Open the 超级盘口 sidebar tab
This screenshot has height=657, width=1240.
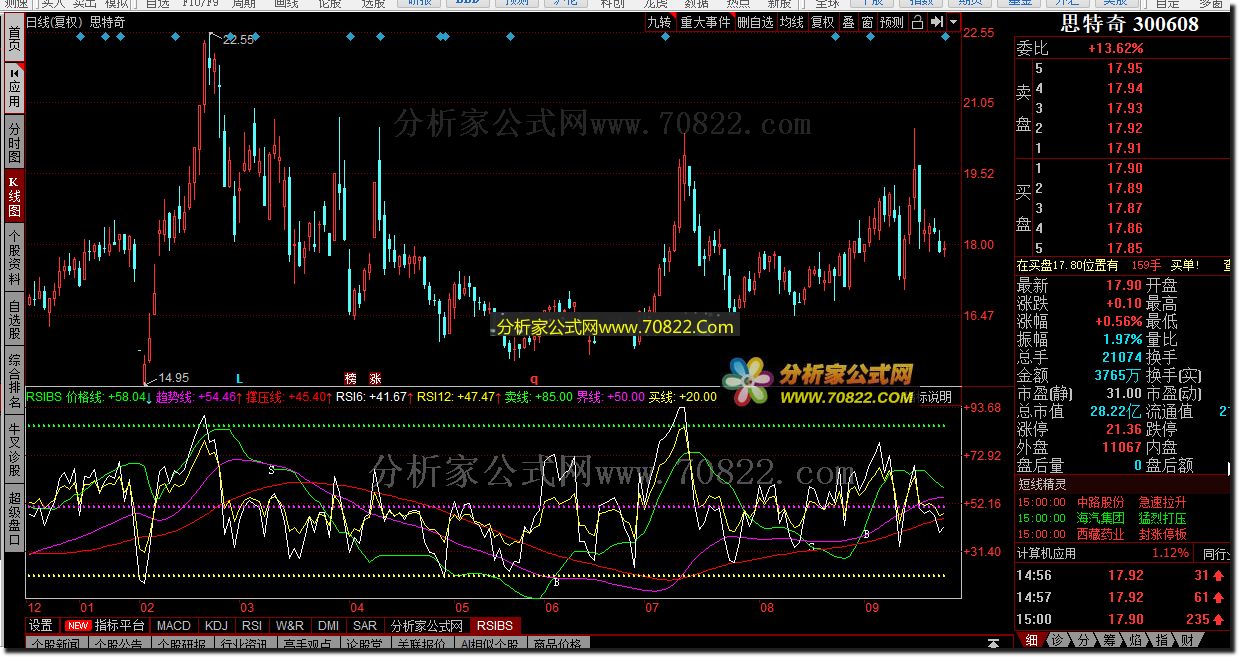pos(14,518)
